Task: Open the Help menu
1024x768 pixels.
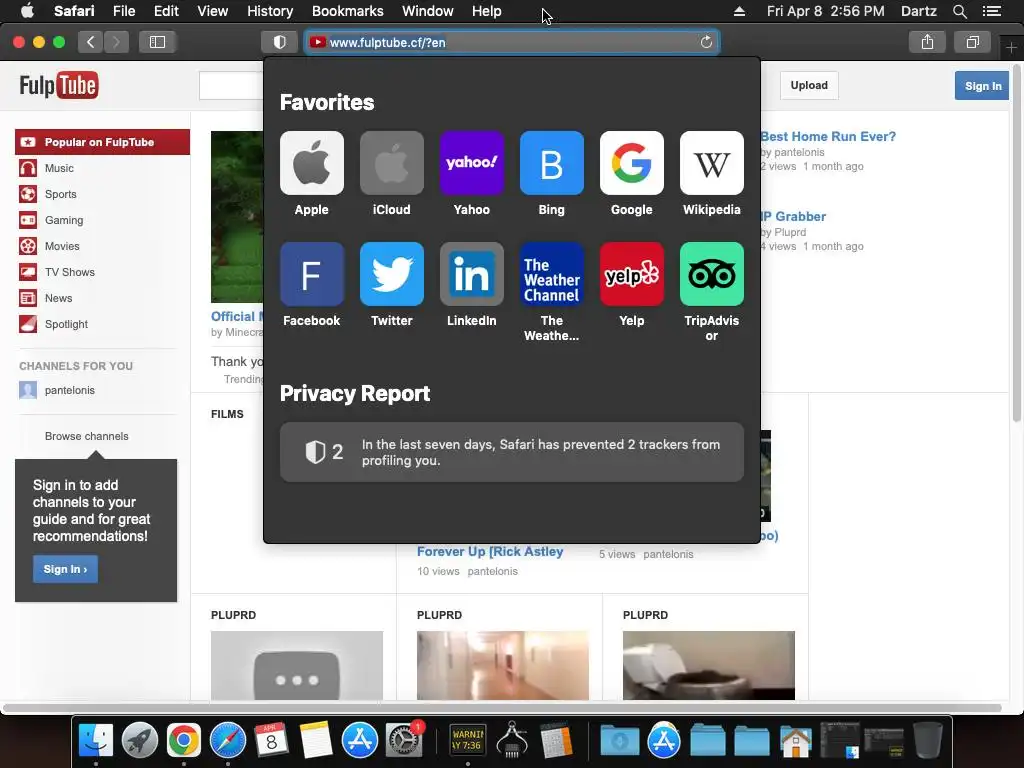Action: (x=487, y=11)
